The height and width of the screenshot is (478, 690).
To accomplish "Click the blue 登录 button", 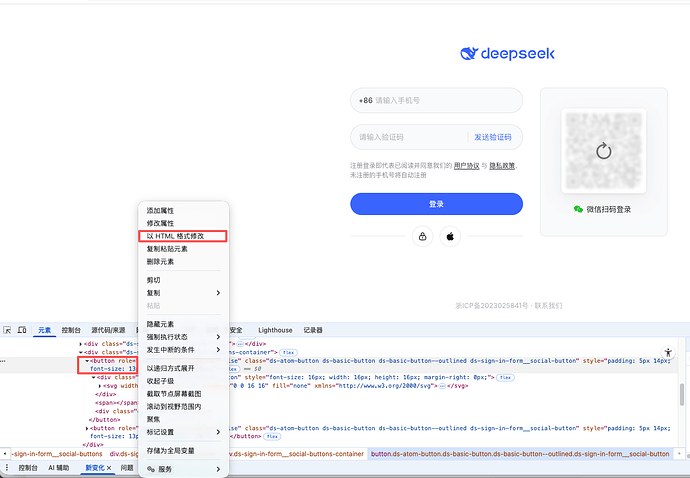I will click(436, 204).
